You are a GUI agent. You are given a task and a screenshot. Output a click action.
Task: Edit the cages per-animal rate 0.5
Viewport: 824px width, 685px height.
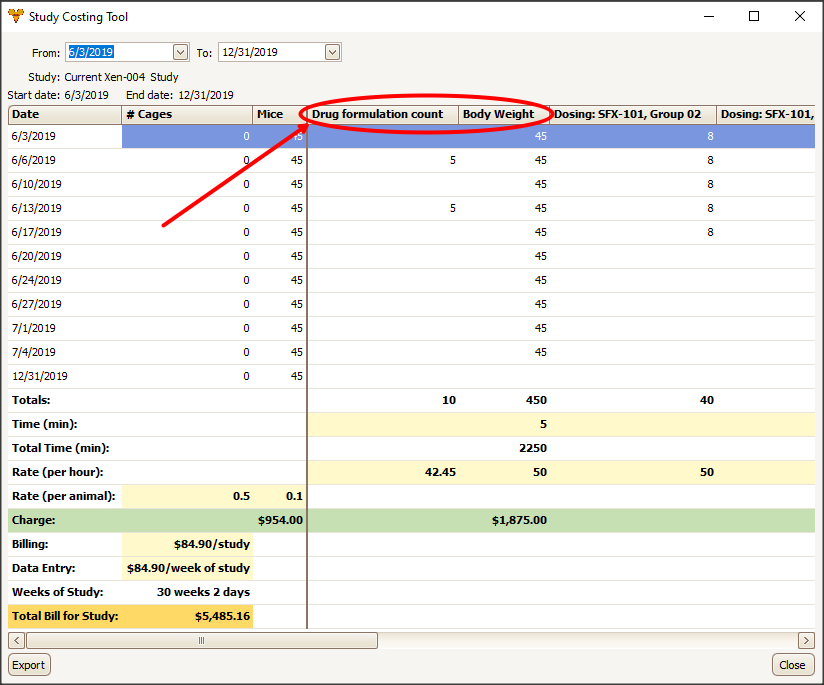coord(241,496)
